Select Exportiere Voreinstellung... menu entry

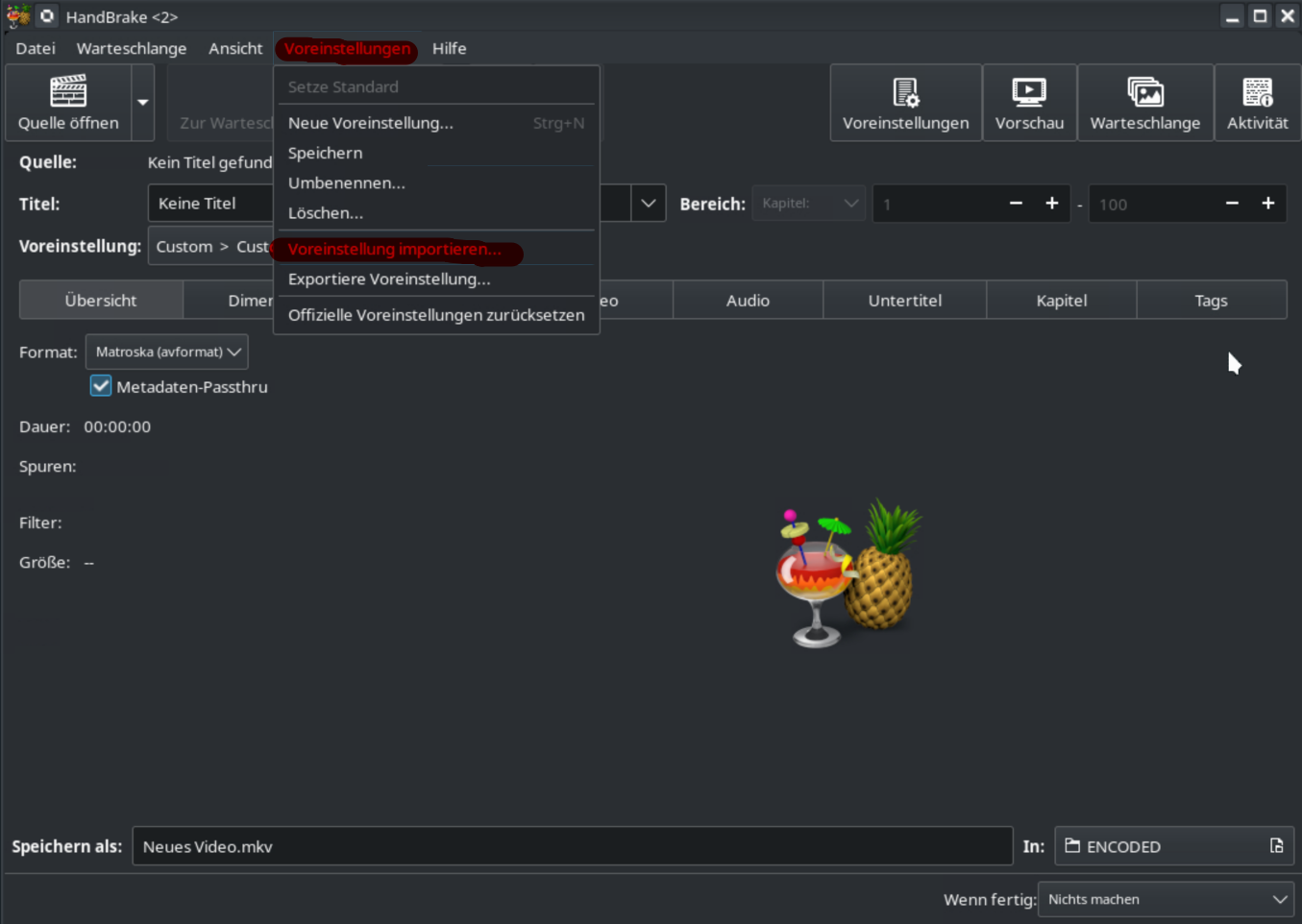(436, 279)
